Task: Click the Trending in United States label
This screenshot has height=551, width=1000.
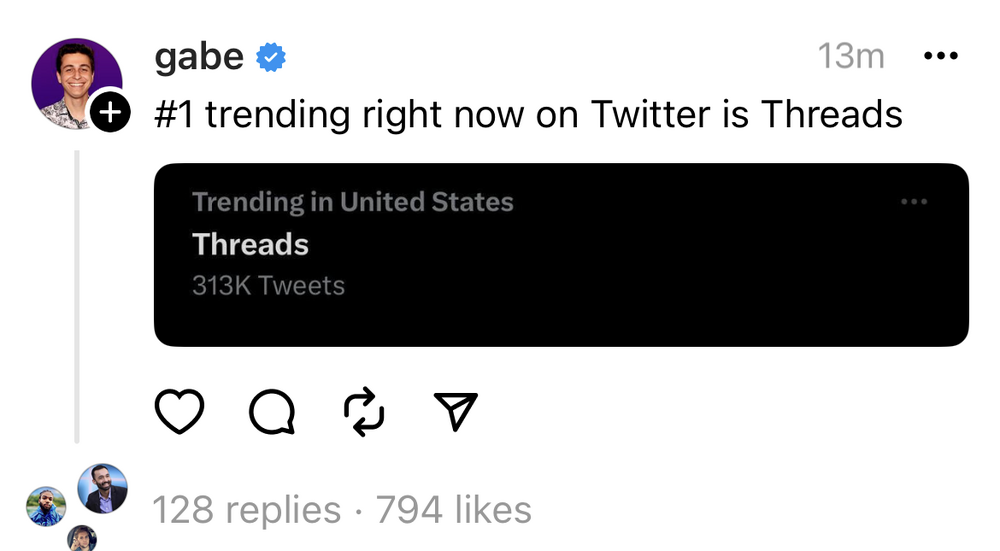Action: coord(352,202)
